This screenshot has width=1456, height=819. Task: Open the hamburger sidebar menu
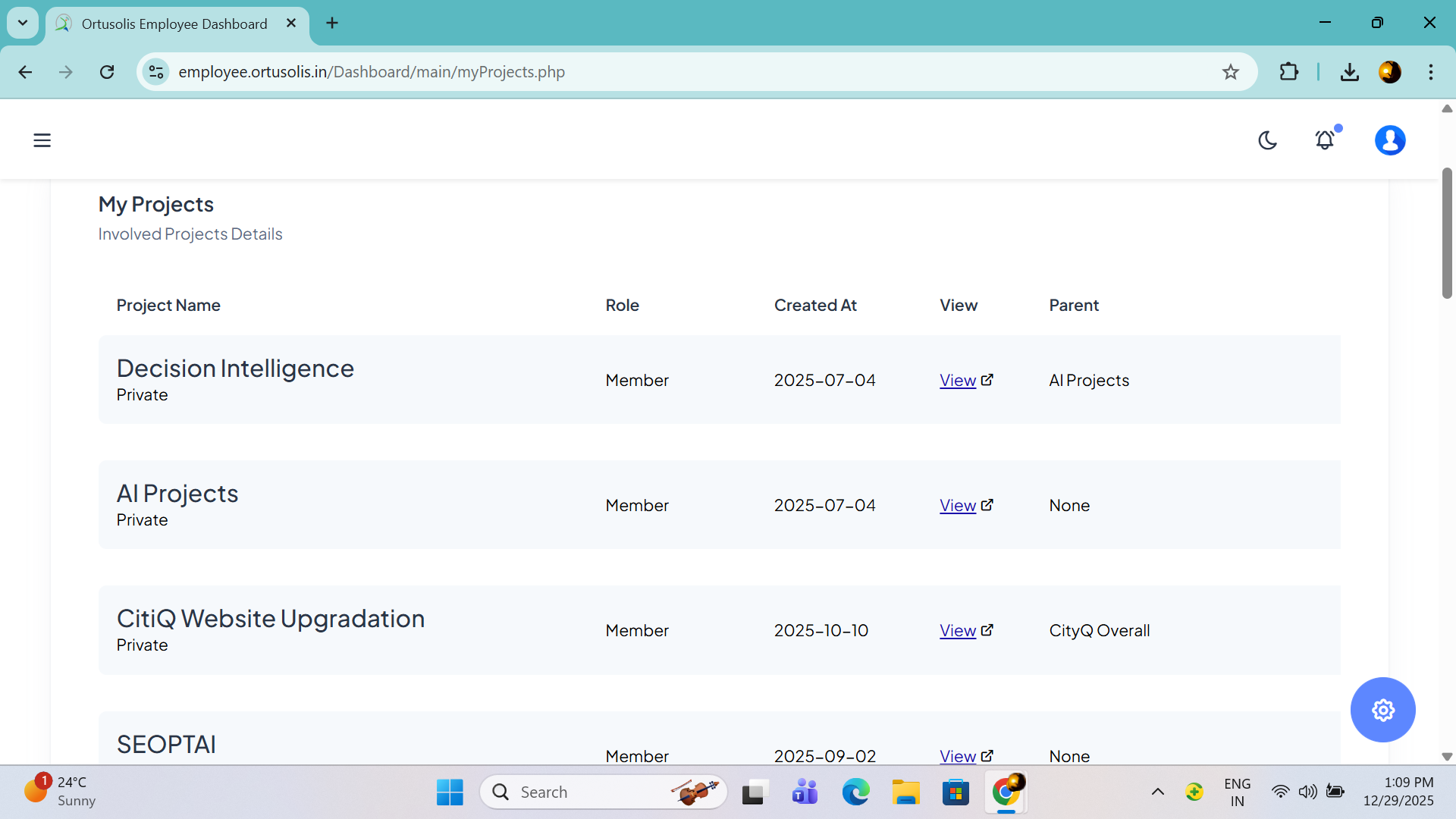tap(42, 140)
